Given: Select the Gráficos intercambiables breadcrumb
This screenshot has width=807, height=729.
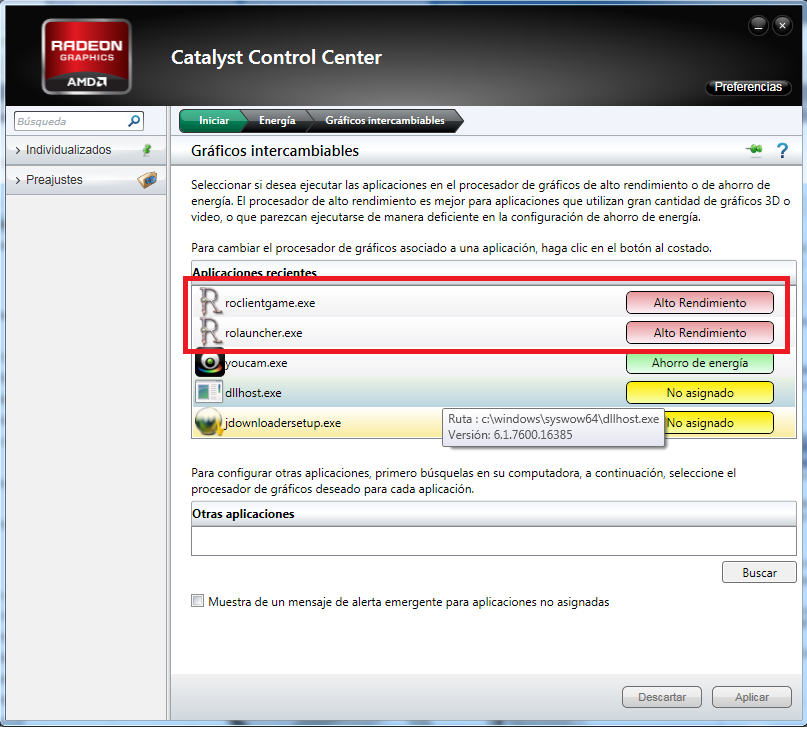Looking at the screenshot, I should click(x=385, y=120).
